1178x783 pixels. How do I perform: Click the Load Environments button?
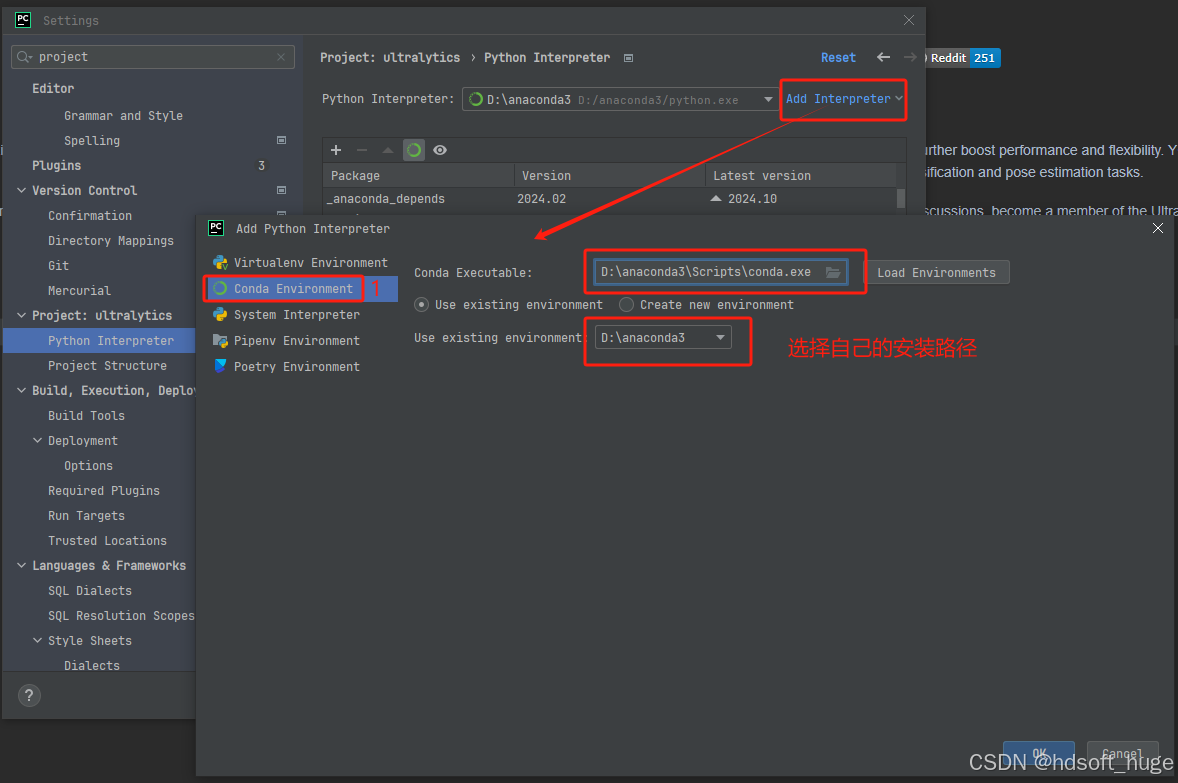pos(937,273)
